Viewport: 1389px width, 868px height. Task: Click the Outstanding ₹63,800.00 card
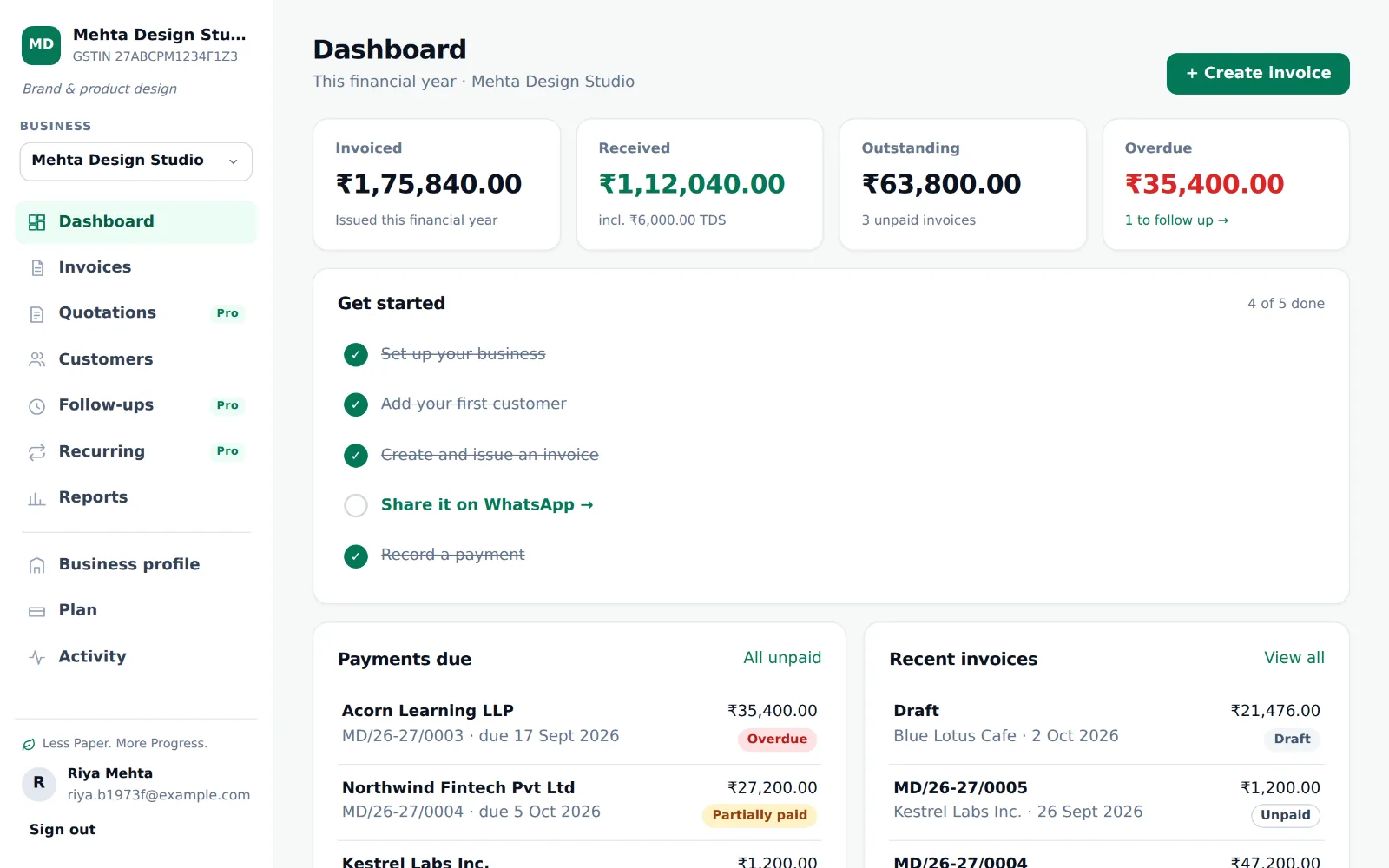(963, 185)
